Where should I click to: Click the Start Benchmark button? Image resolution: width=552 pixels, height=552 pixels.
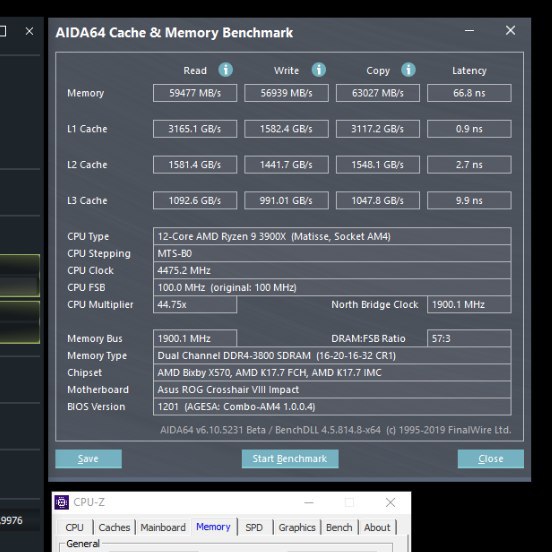pyautogui.click(x=290, y=459)
